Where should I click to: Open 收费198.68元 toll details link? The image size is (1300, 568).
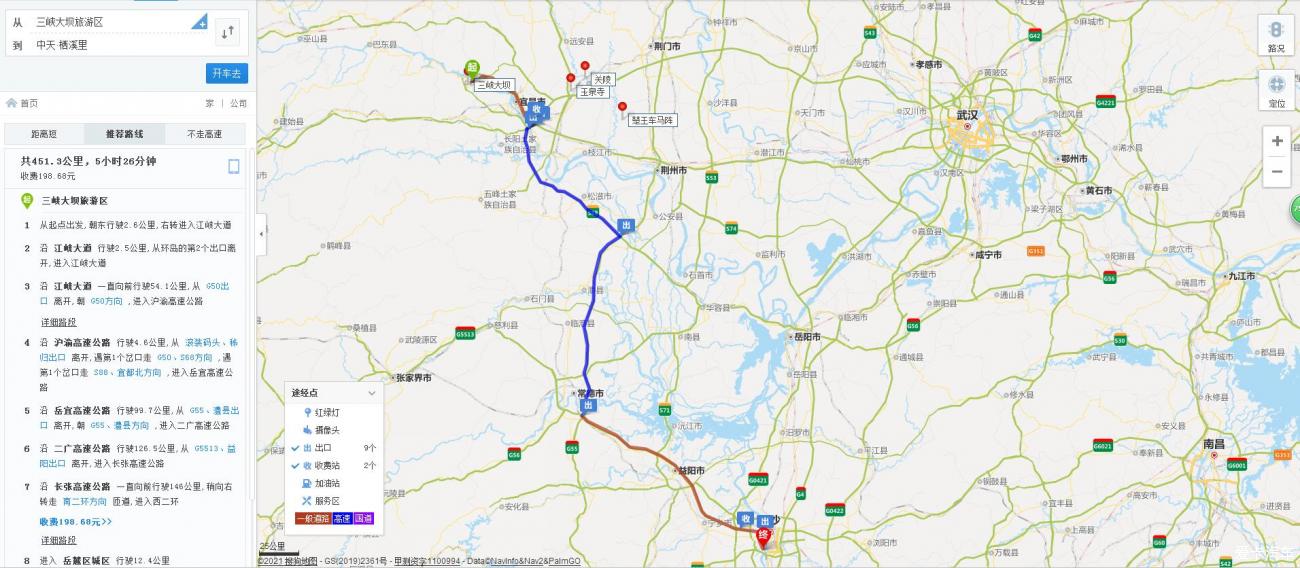[76, 522]
